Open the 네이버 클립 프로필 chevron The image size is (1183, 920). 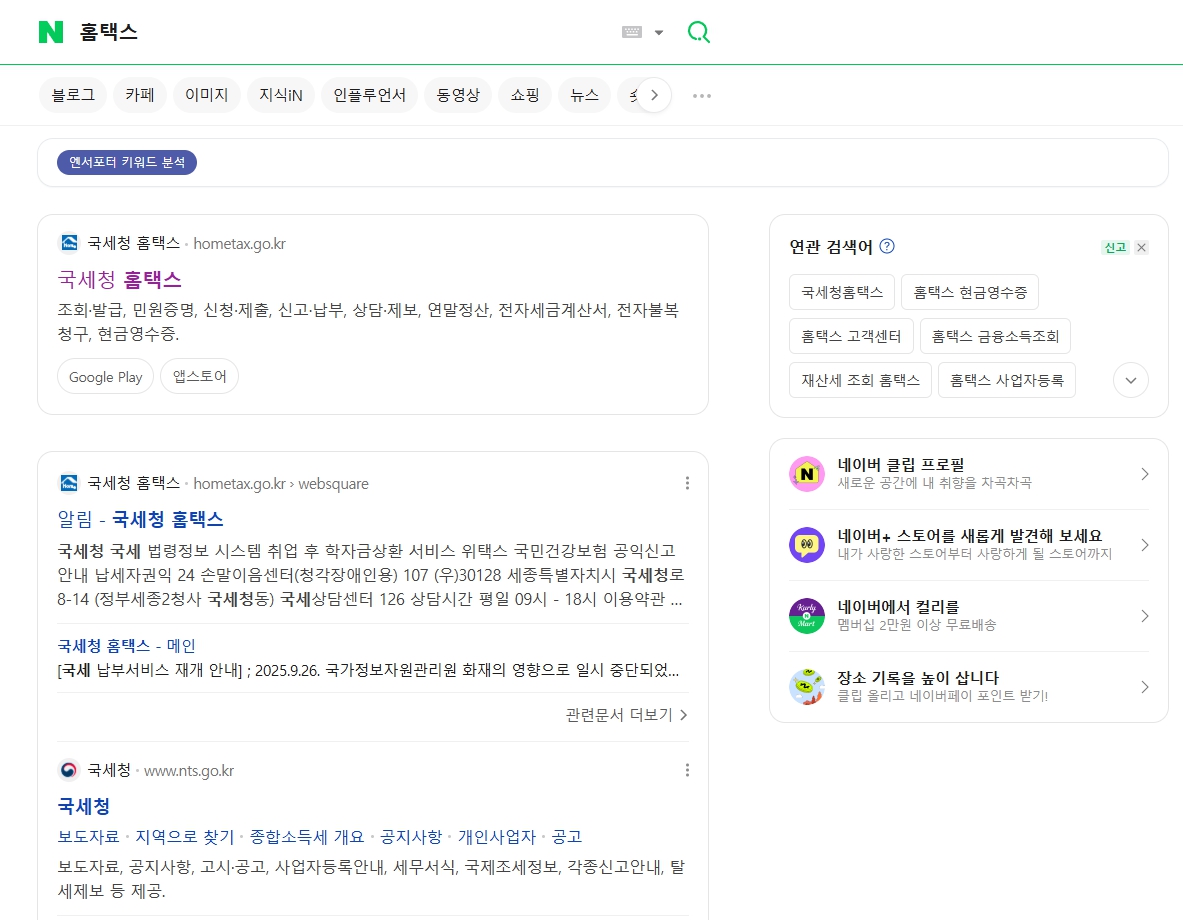click(x=1145, y=474)
